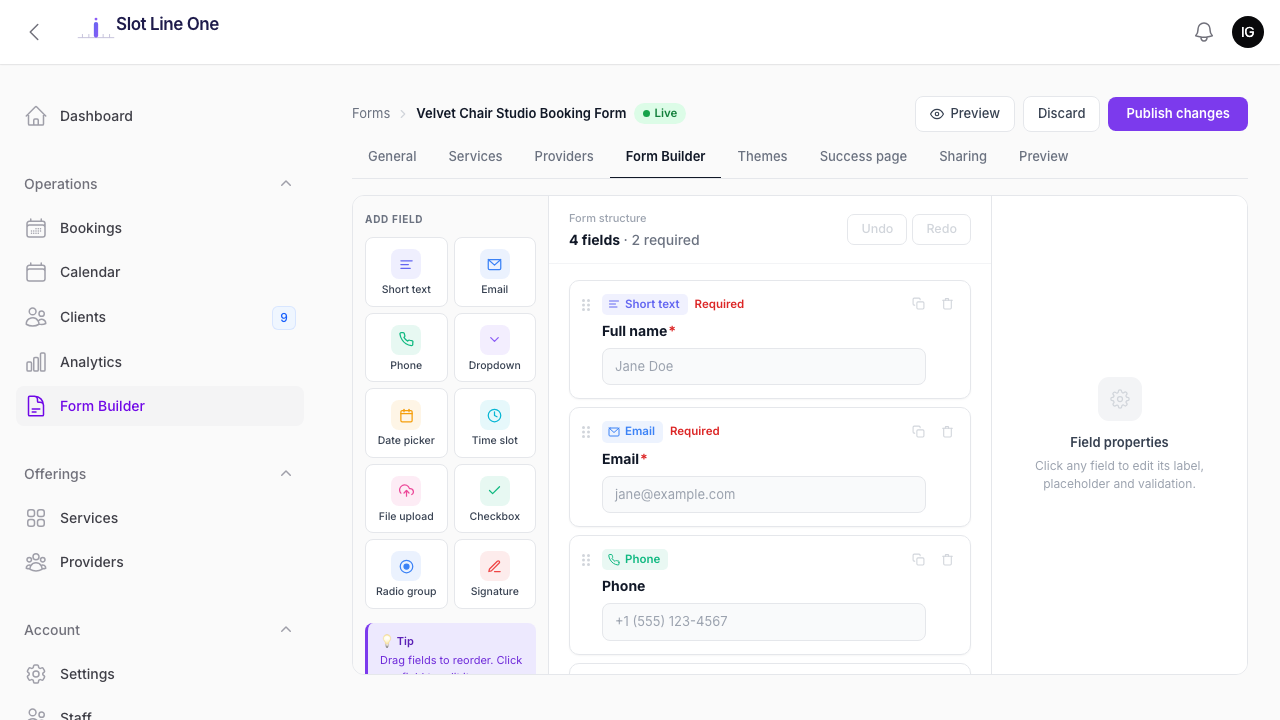This screenshot has width=1280, height=720.
Task: Collapse the Account section
Action: click(x=286, y=630)
